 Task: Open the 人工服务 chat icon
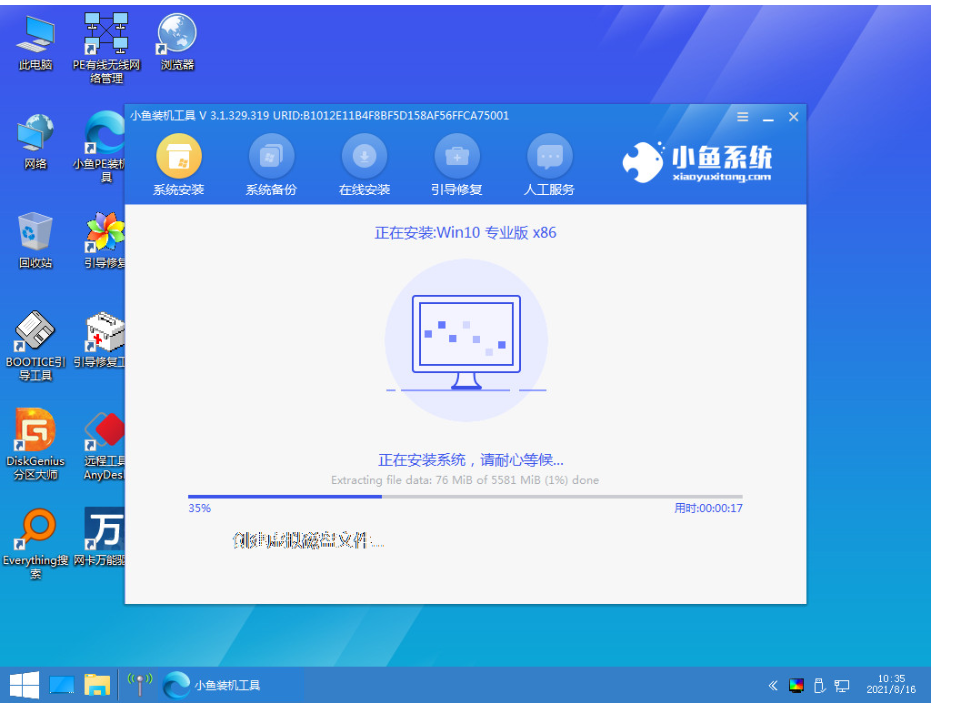549,156
